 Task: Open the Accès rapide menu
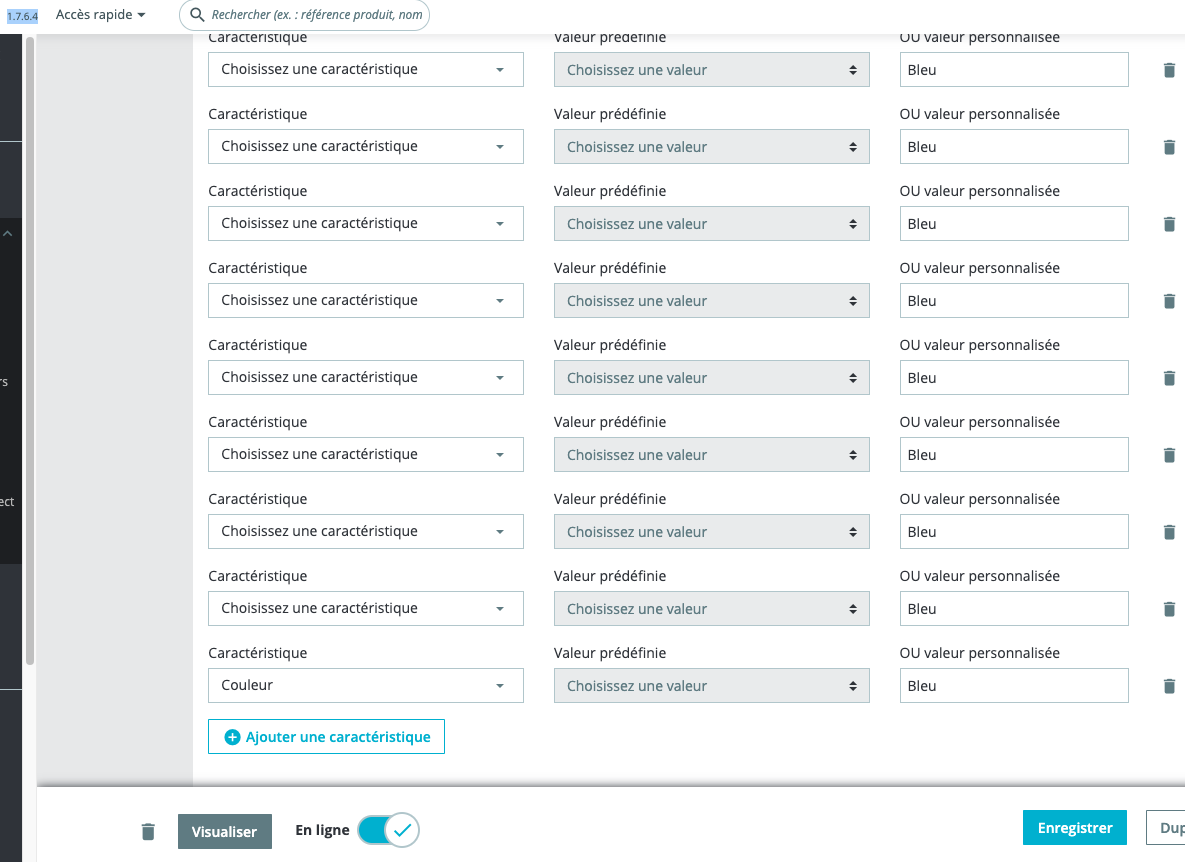100,15
